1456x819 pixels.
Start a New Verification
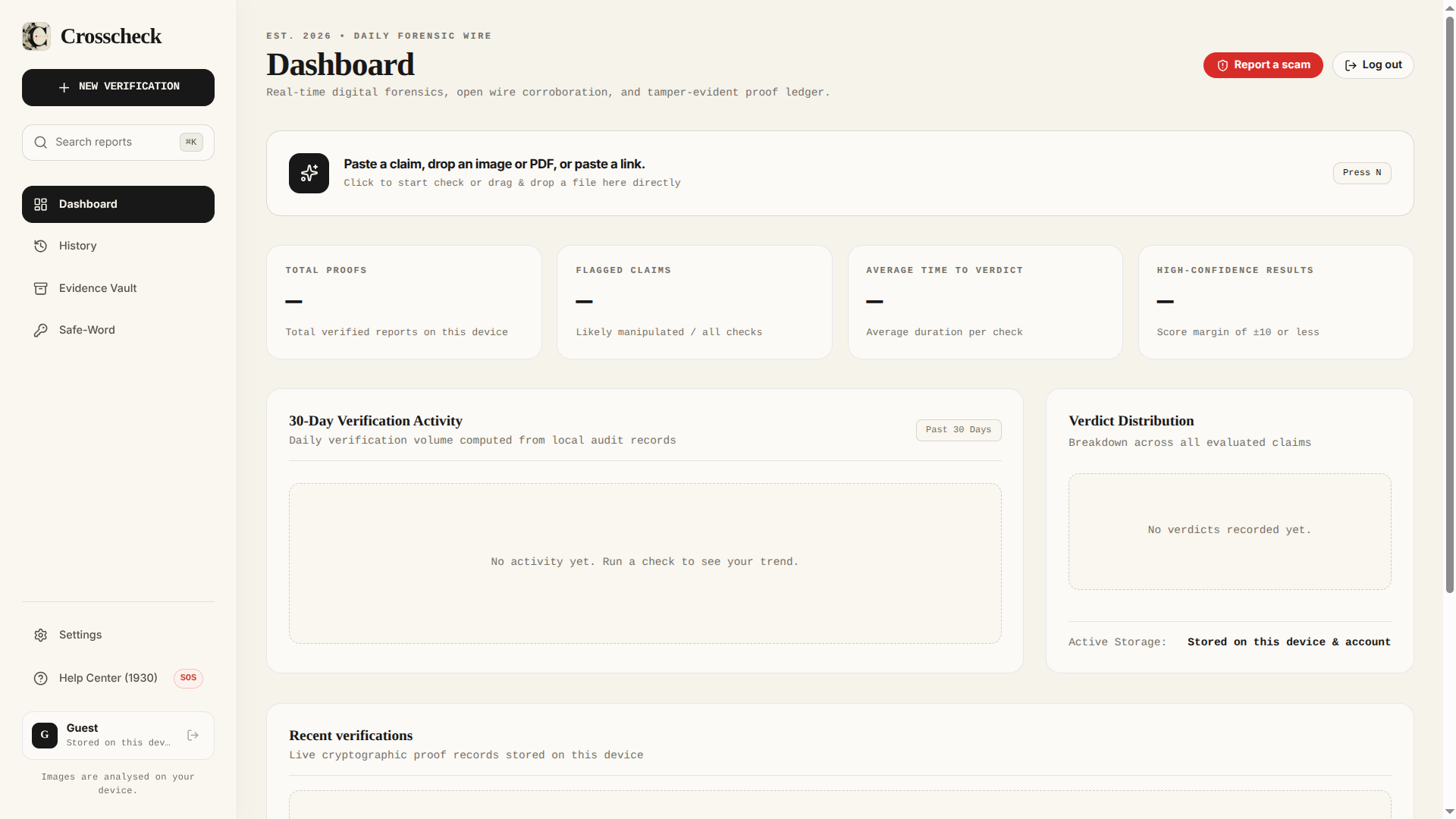coord(118,88)
